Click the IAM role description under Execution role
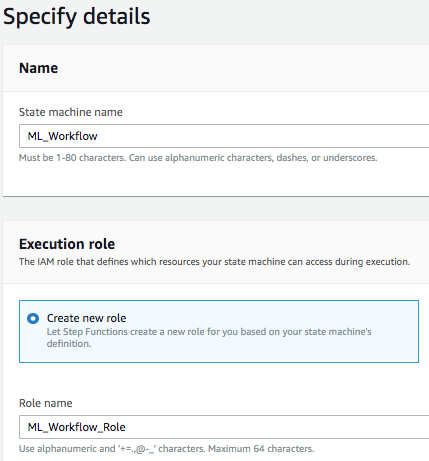429x461 pixels. (x=214, y=262)
